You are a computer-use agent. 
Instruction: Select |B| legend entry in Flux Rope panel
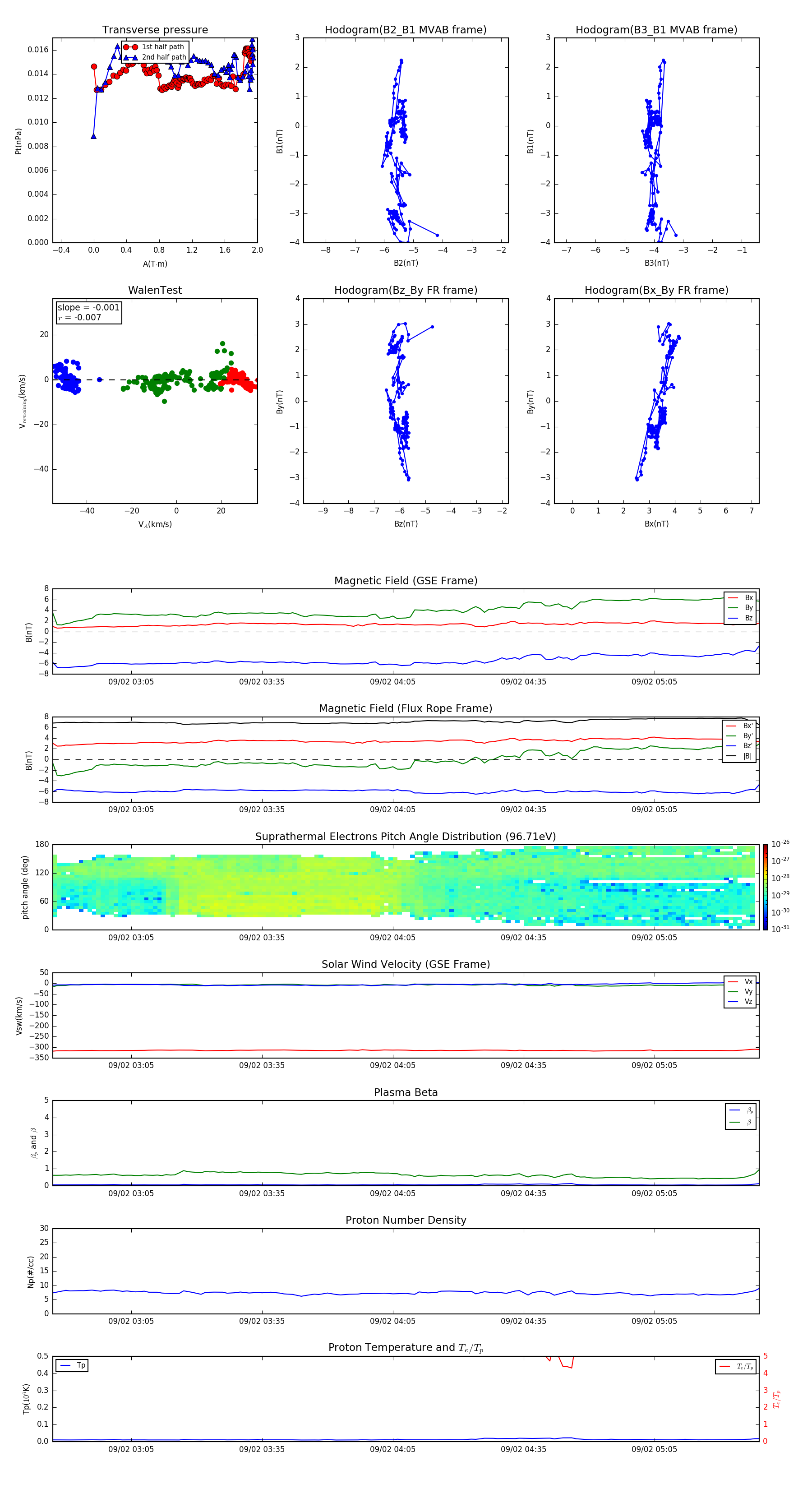coord(739,756)
